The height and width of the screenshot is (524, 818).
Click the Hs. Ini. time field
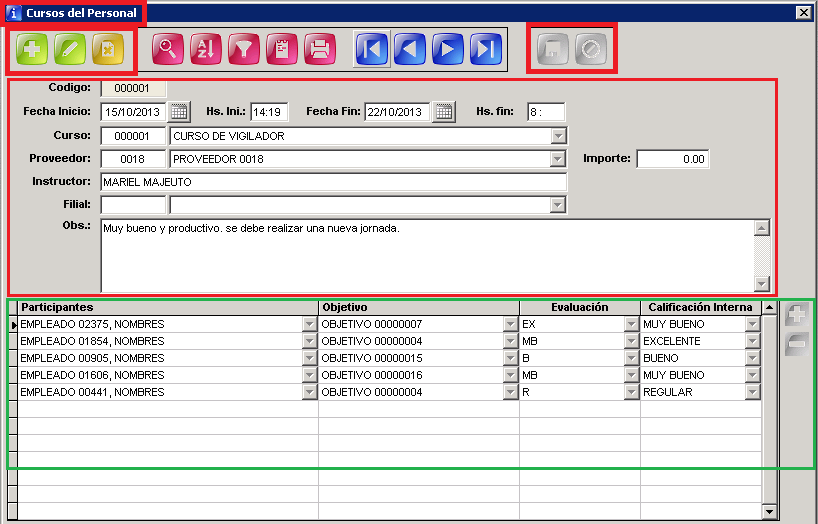[x=269, y=112]
